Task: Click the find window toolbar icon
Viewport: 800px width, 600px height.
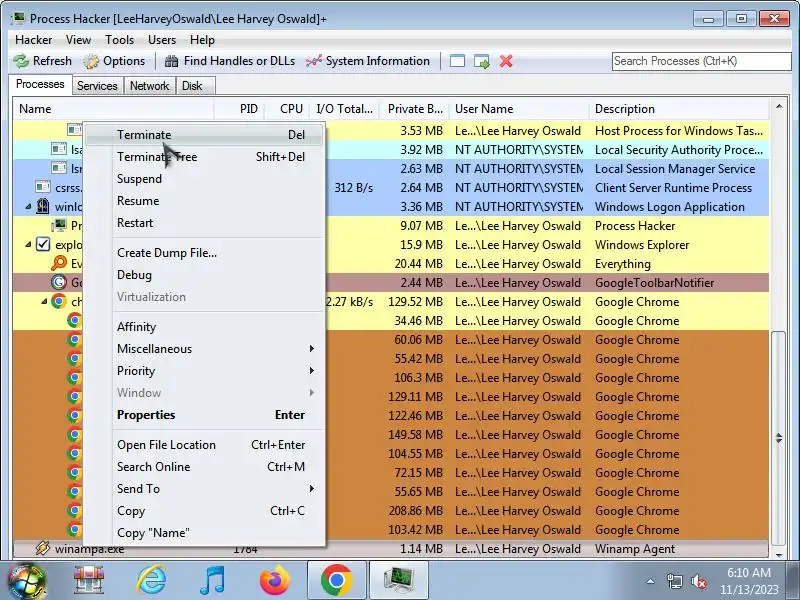Action: (457, 61)
